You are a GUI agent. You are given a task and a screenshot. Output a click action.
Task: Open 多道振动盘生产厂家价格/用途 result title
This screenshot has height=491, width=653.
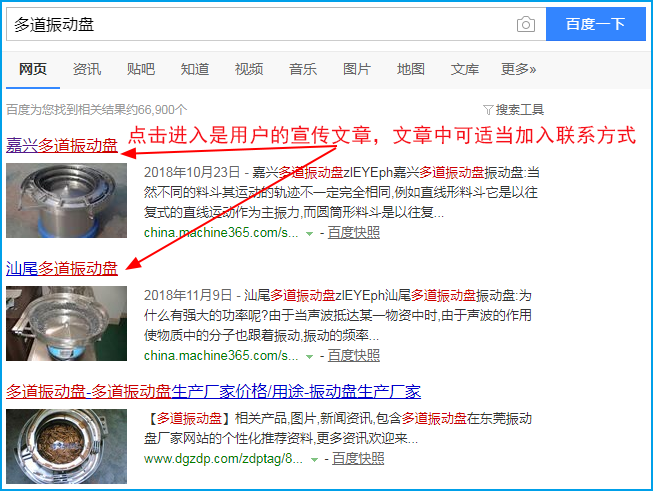213,391
